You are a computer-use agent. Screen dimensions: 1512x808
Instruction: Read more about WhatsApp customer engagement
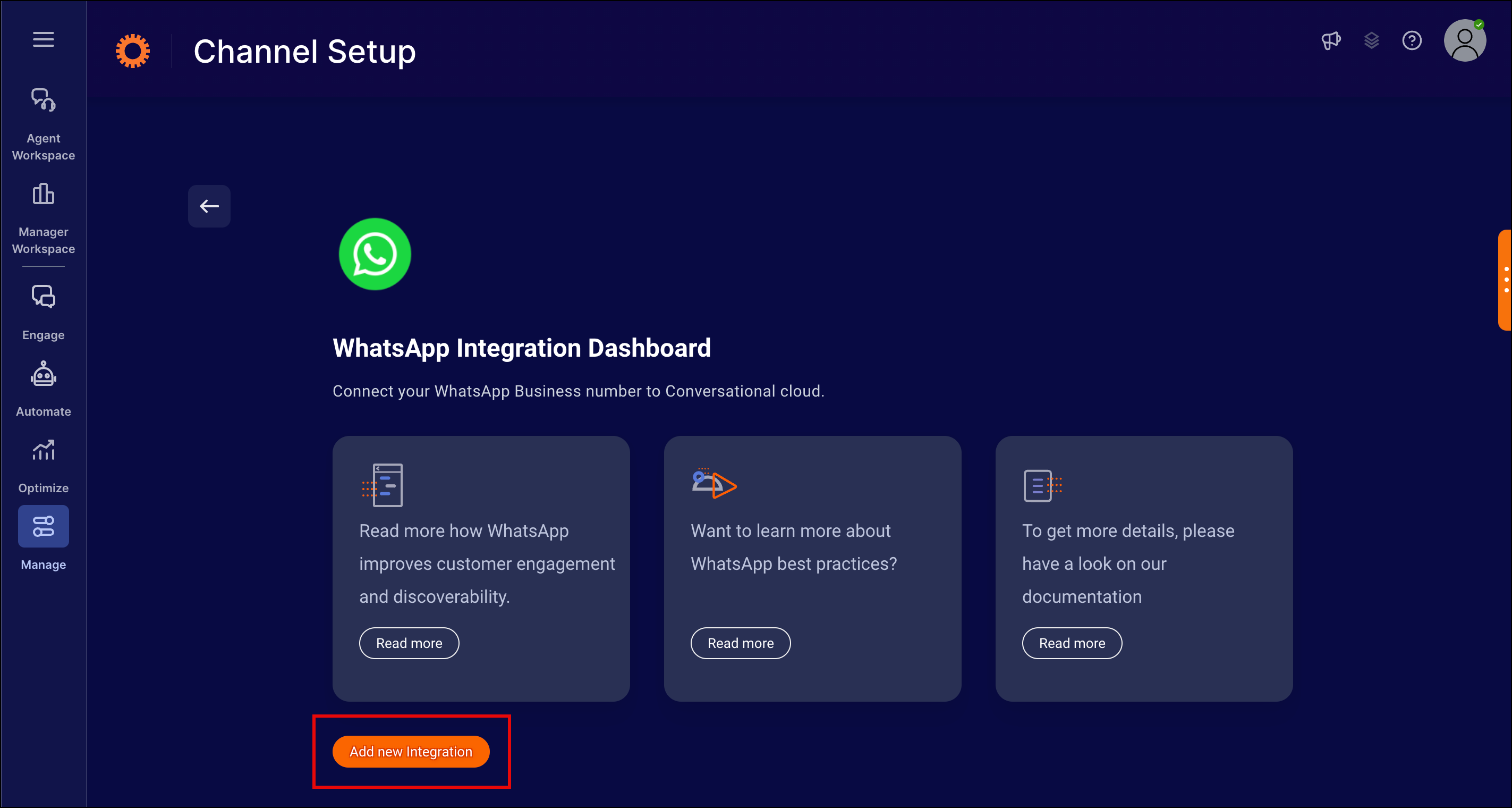pos(409,643)
